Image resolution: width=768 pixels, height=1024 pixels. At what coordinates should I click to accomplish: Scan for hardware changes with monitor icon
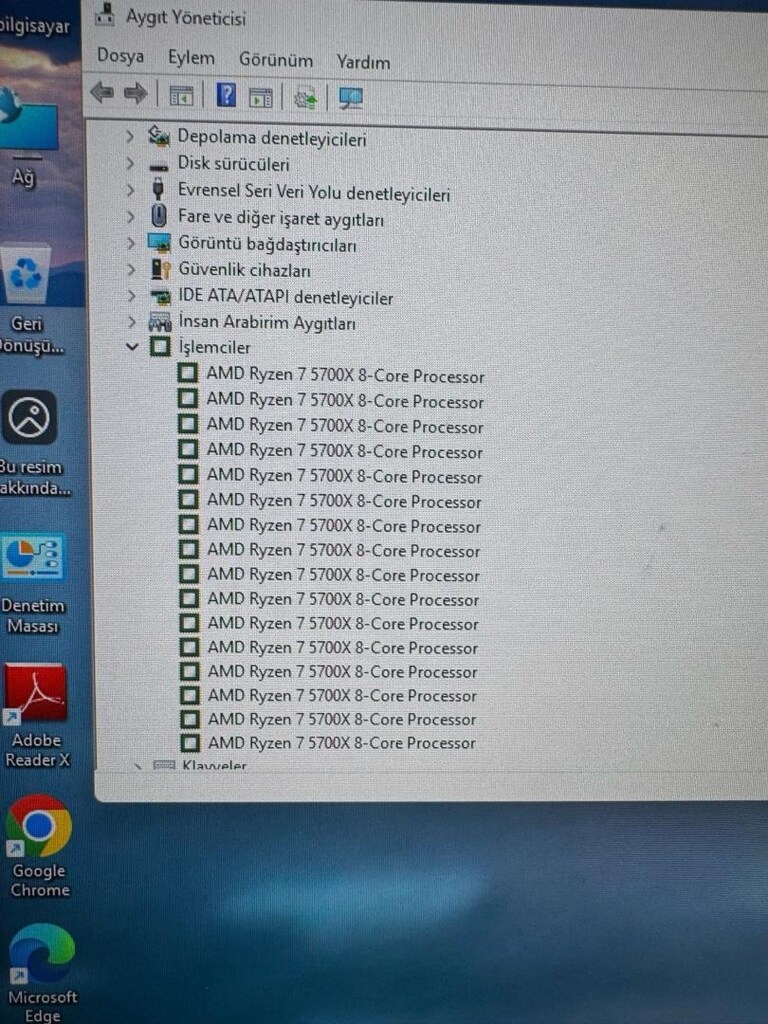click(351, 99)
